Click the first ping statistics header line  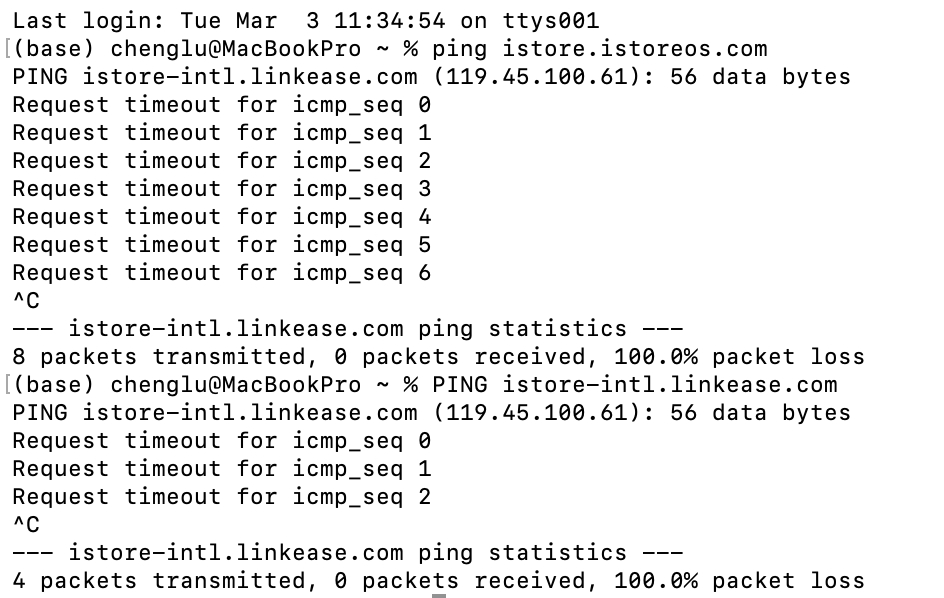coord(347,328)
